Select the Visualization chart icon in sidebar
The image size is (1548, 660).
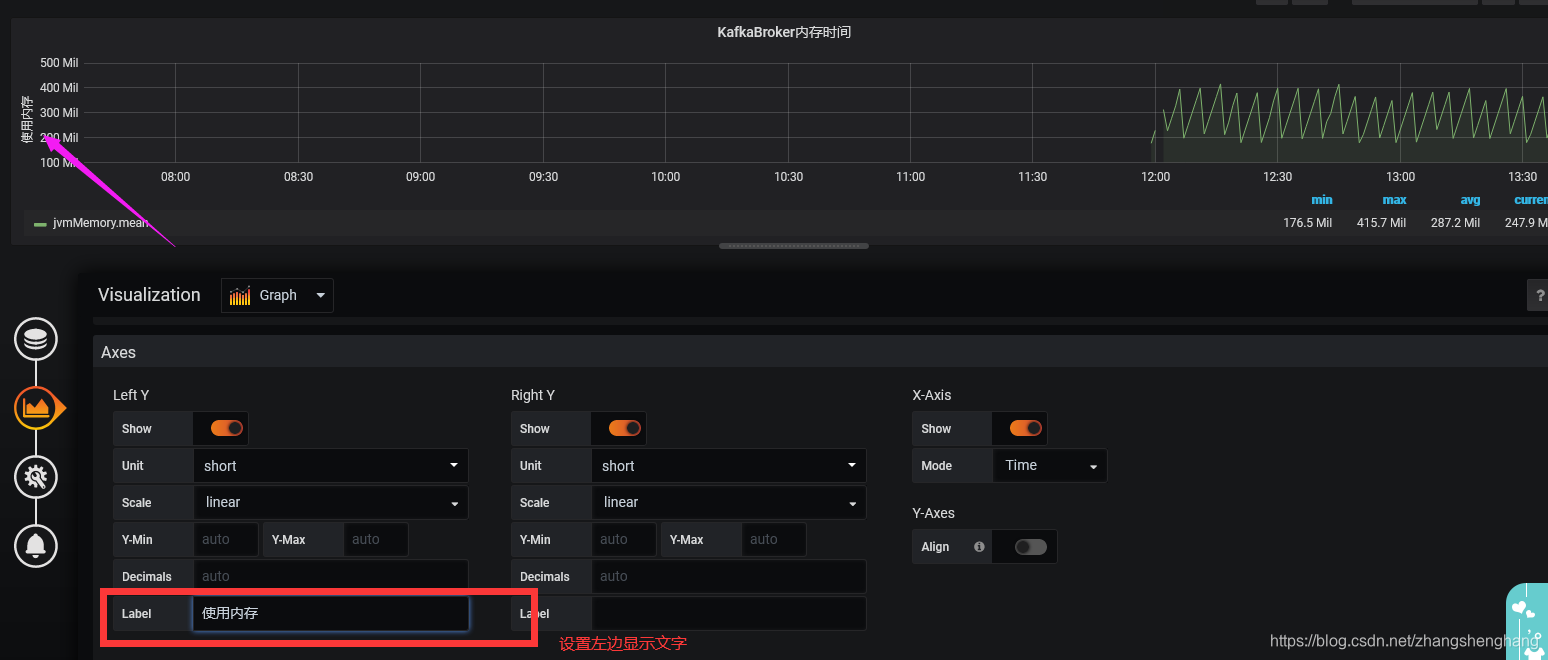click(x=36, y=408)
